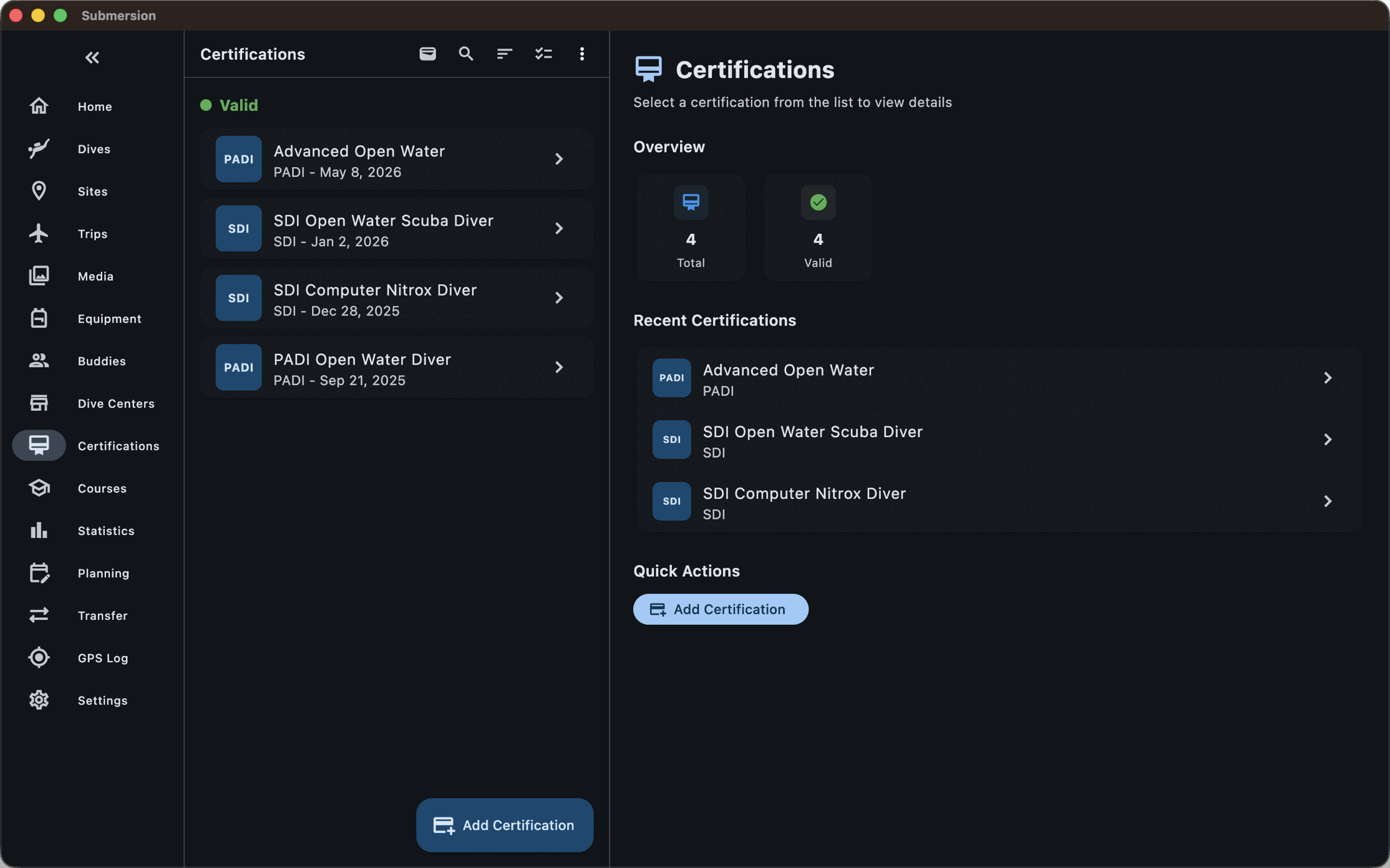The image size is (1390, 868).
Task: Go to GPS Log menu label
Action: (x=103, y=658)
